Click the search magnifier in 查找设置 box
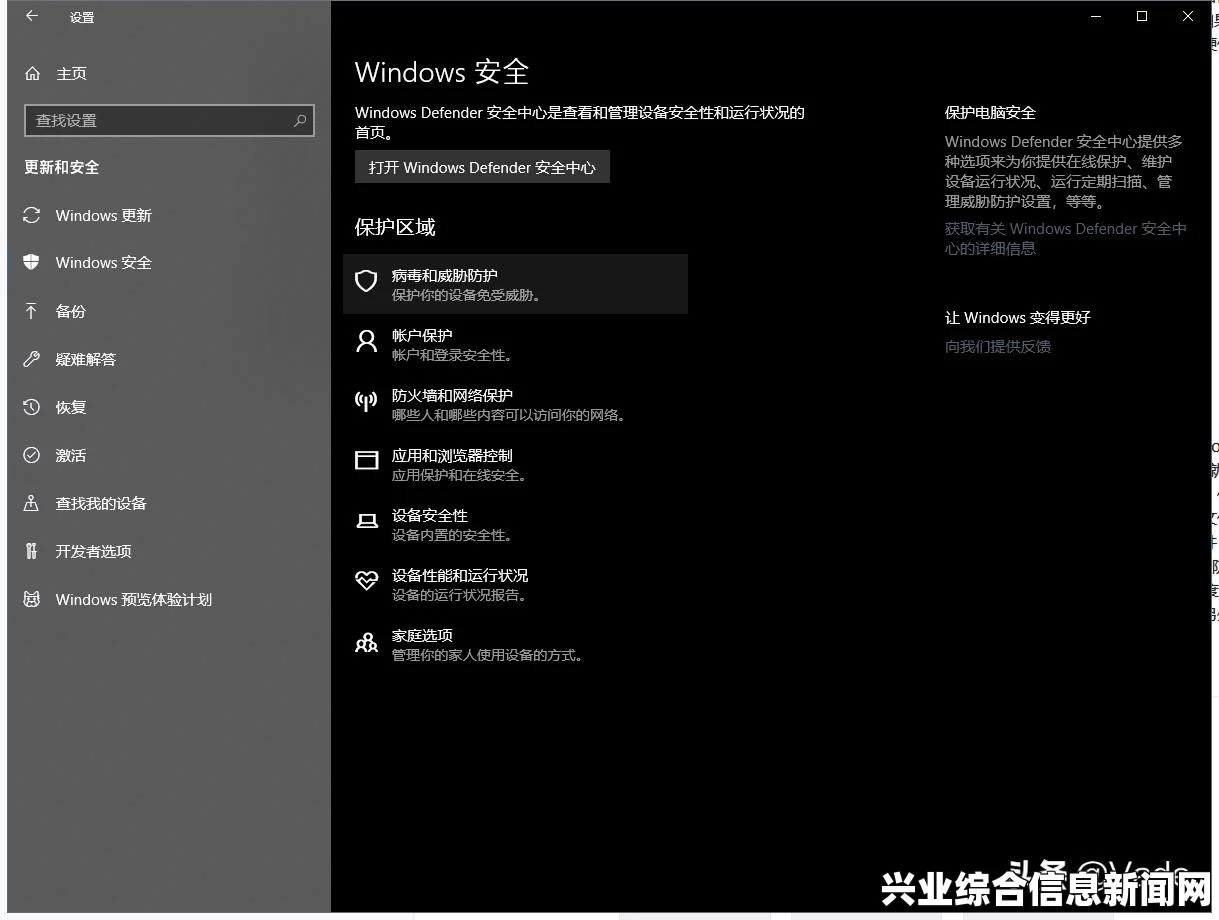 tap(300, 120)
